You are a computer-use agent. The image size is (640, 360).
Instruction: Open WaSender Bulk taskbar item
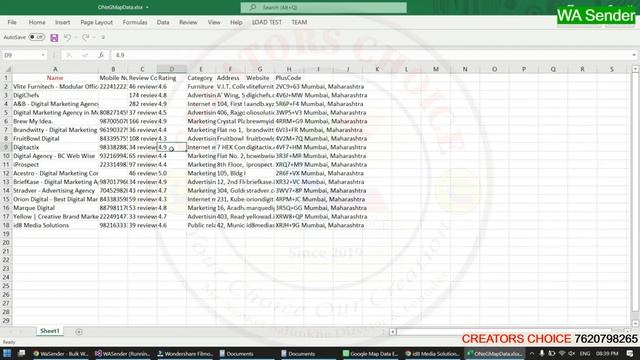coord(60,353)
